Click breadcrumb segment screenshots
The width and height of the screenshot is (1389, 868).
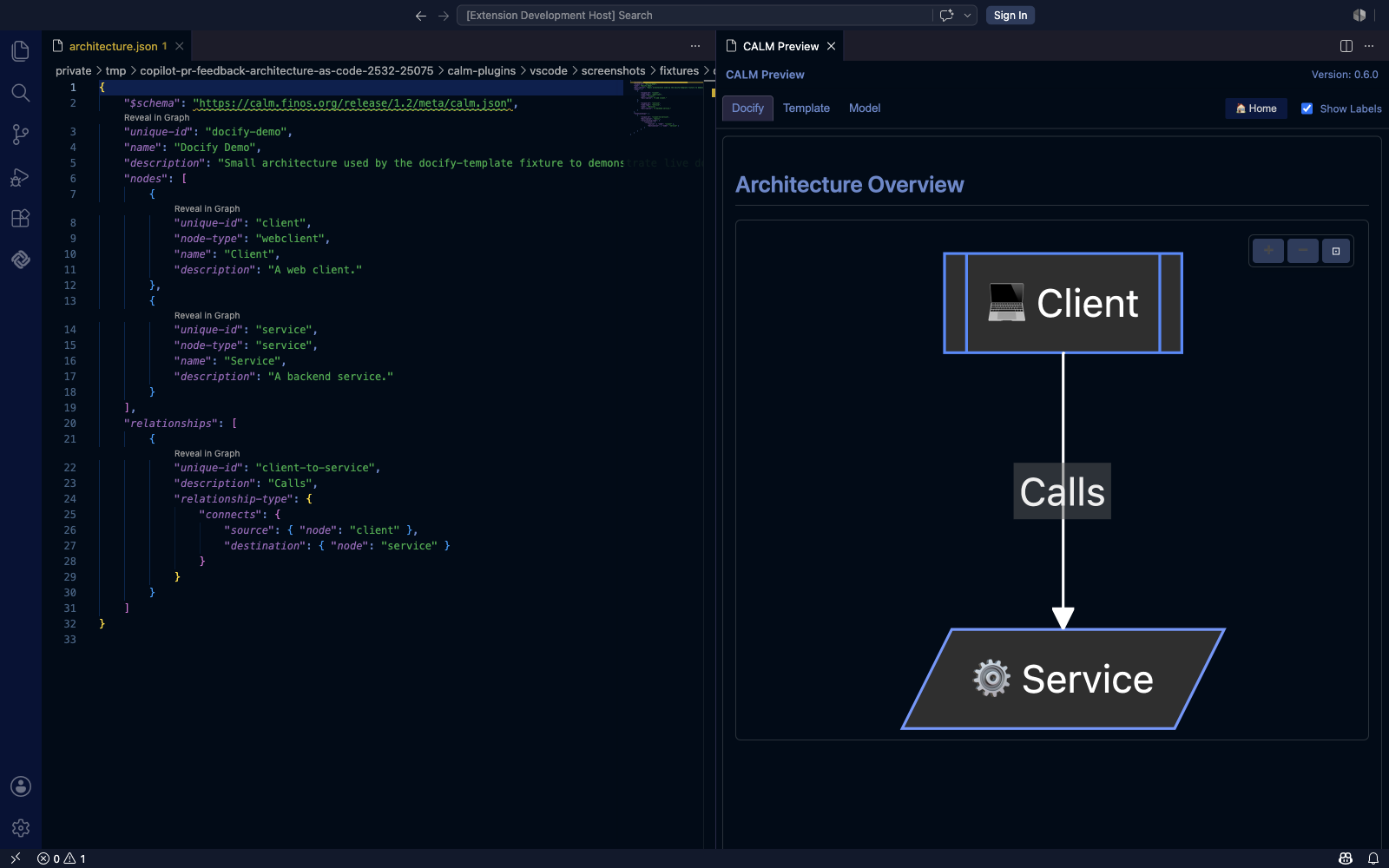(613, 71)
